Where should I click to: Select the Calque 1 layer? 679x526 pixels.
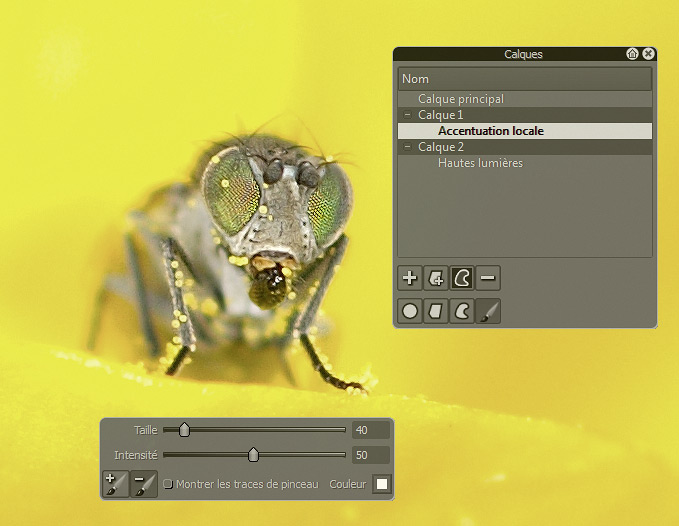(525, 115)
